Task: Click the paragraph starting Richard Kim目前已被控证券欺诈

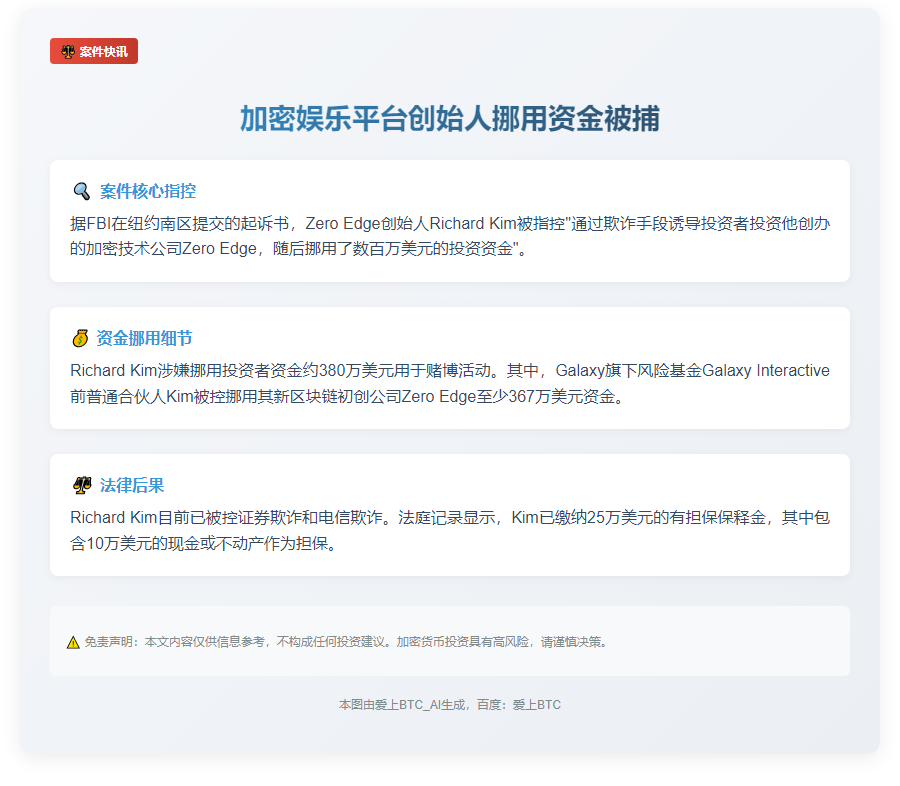Action: (x=450, y=530)
